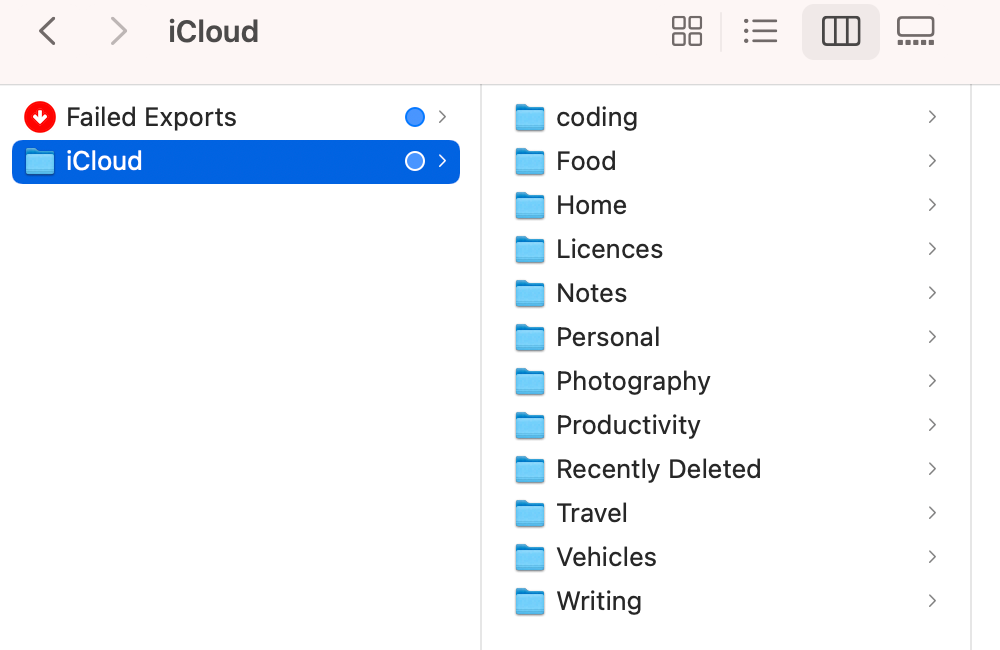Switch to gallery view
Viewport: 1000px width, 650px height.
916,31
